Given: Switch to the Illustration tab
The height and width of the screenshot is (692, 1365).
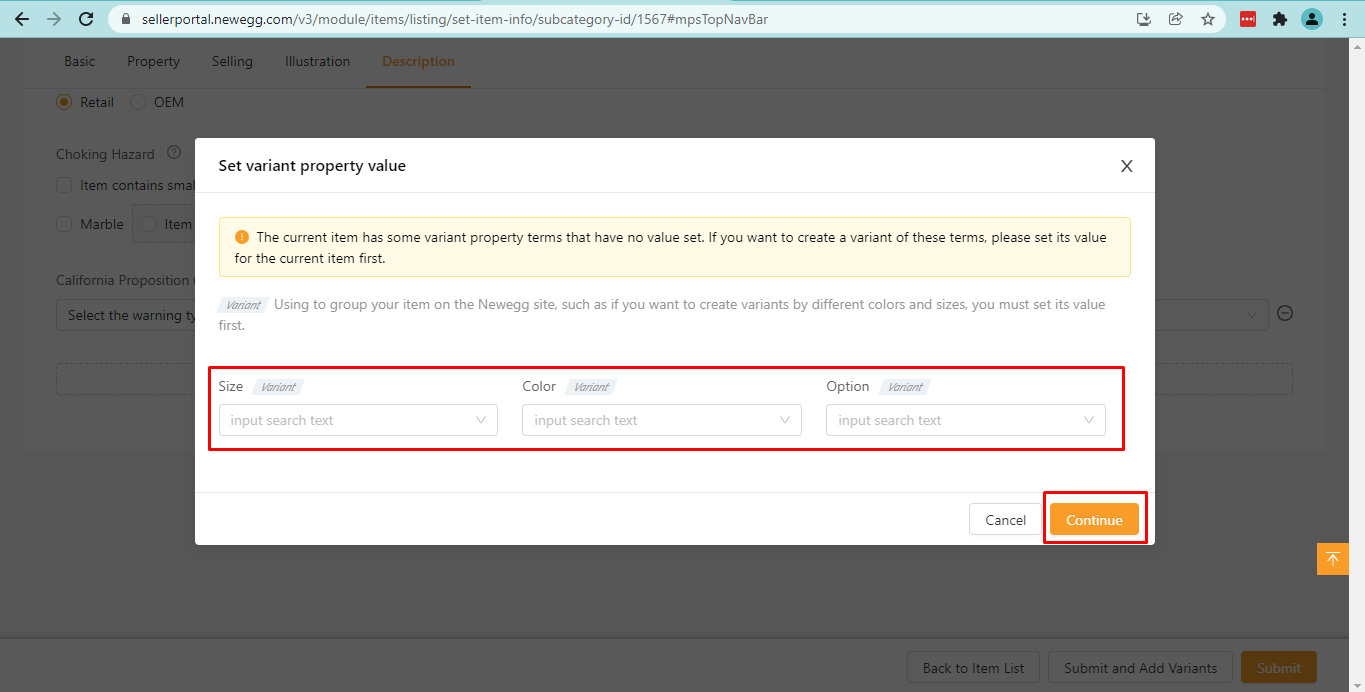Looking at the screenshot, I should pos(317,61).
